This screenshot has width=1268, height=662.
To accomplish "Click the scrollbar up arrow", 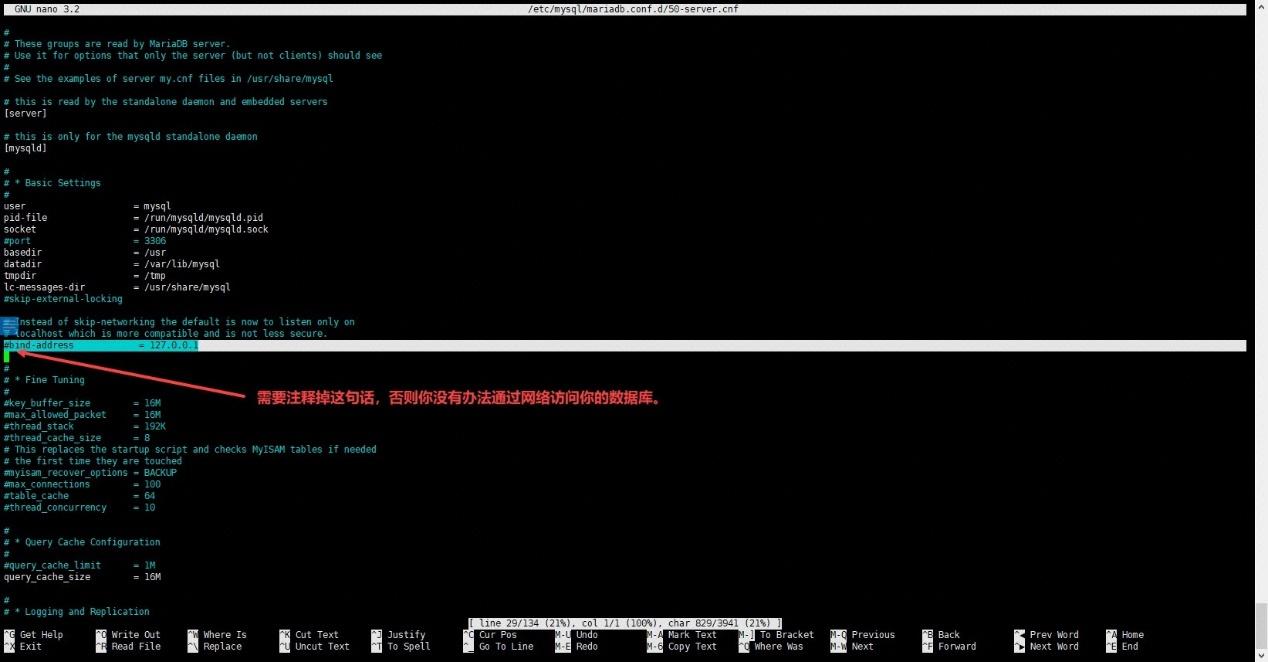I will pyautogui.click(x=1259, y=9).
